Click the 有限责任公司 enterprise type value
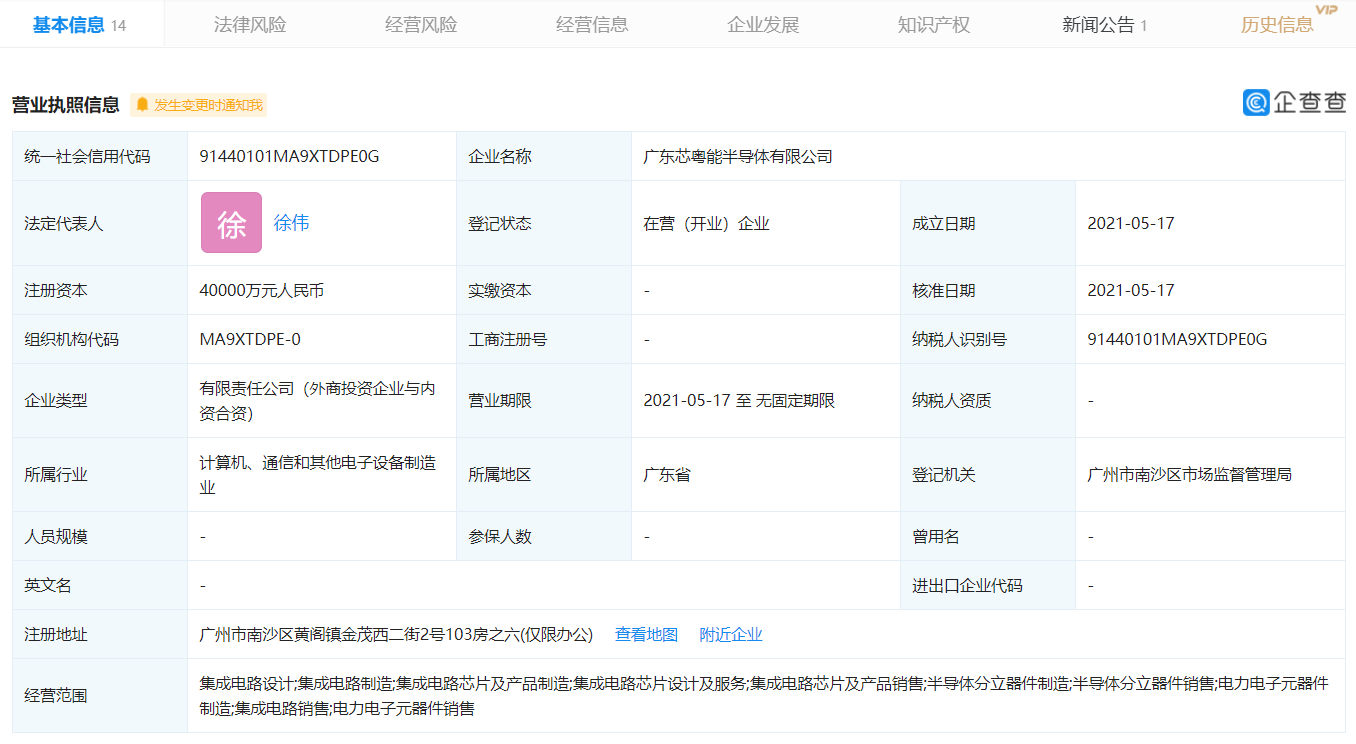Image resolution: width=1356 pixels, height=744 pixels. 318,401
